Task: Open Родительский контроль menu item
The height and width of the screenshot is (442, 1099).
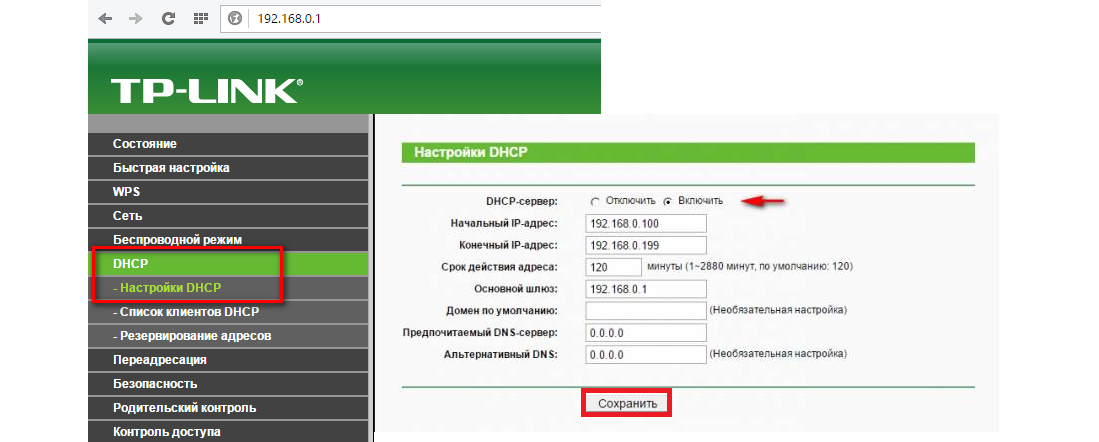Action: [x=184, y=408]
